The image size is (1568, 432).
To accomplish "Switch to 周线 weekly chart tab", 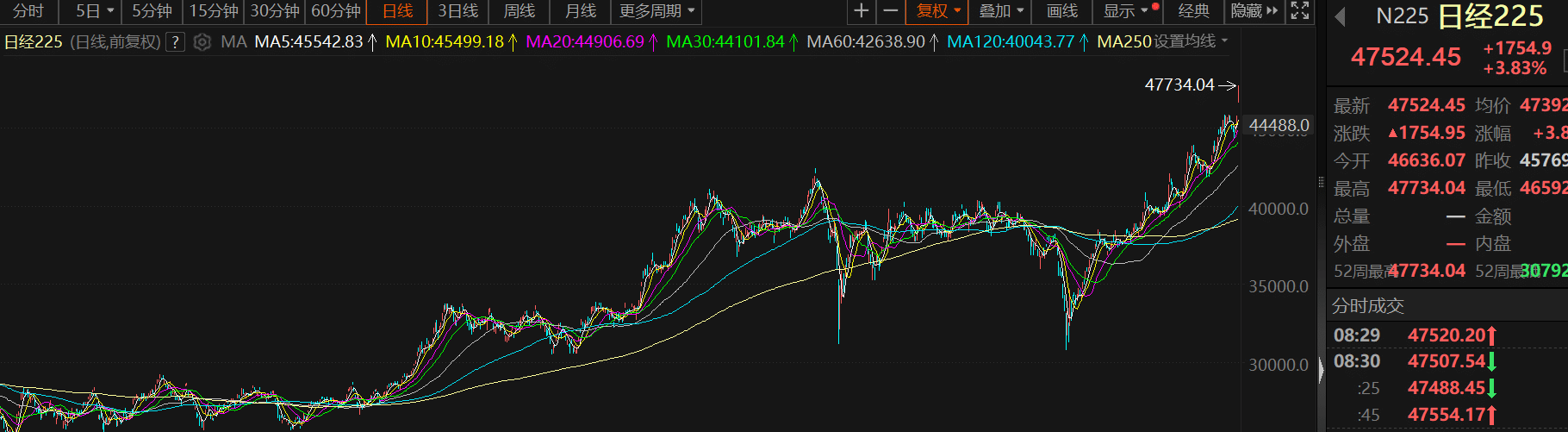I will click(519, 11).
